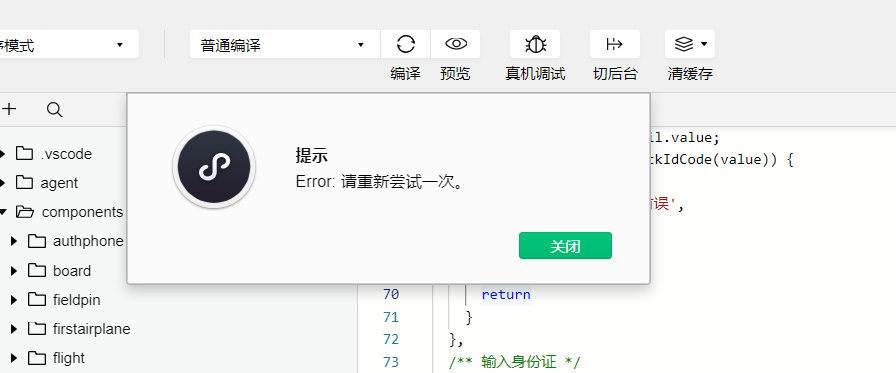Click the 真机调试 label

(x=535, y=74)
